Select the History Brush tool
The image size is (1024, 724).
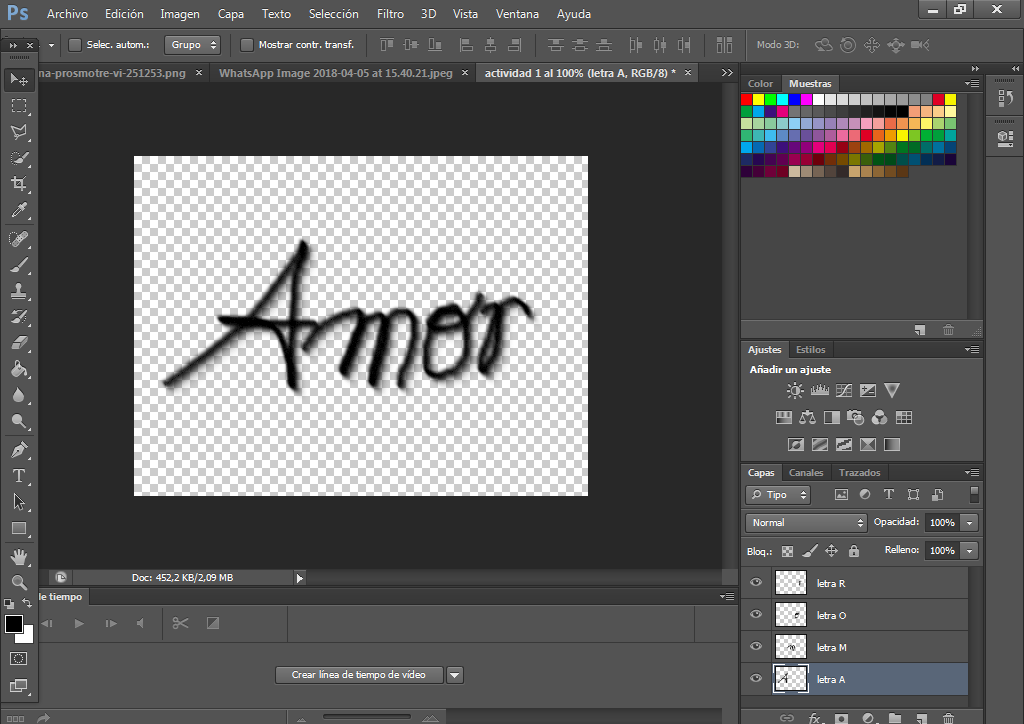pos(19,317)
